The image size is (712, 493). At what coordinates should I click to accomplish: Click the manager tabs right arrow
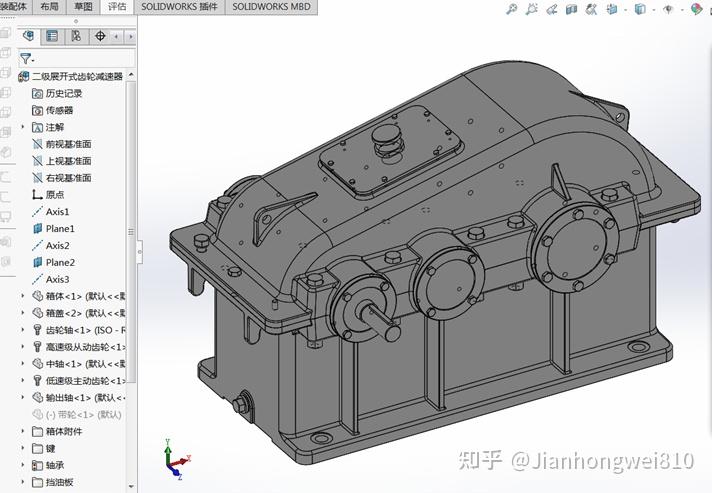(131, 36)
